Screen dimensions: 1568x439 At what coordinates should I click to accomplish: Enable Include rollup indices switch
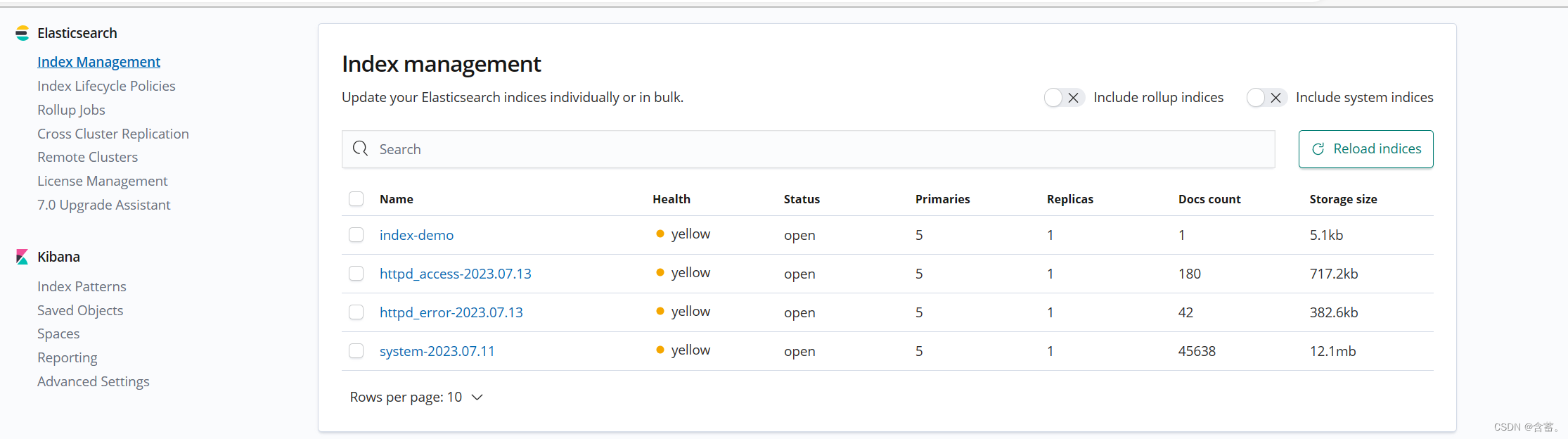(x=1063, y=98)
